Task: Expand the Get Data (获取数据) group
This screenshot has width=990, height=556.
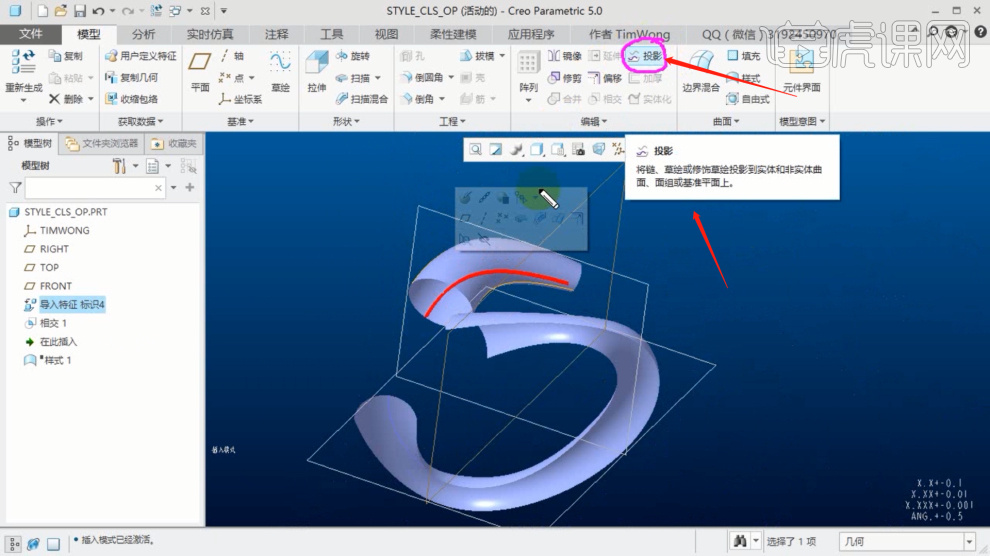Action: [141, 121]
